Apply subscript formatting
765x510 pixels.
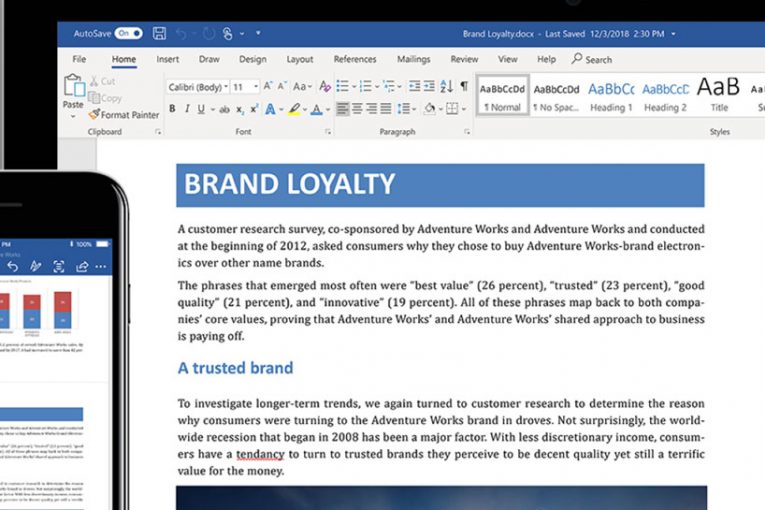point(240,110)
